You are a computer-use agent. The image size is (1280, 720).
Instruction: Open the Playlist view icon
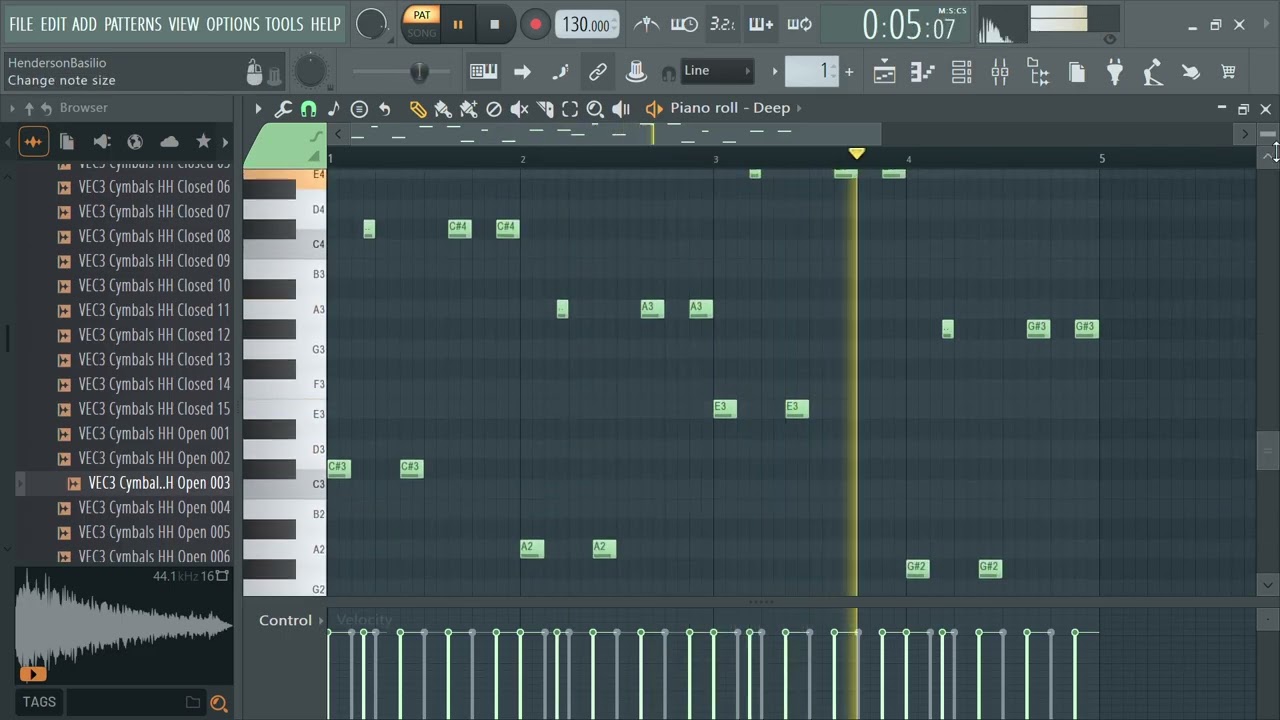point(884,72)
